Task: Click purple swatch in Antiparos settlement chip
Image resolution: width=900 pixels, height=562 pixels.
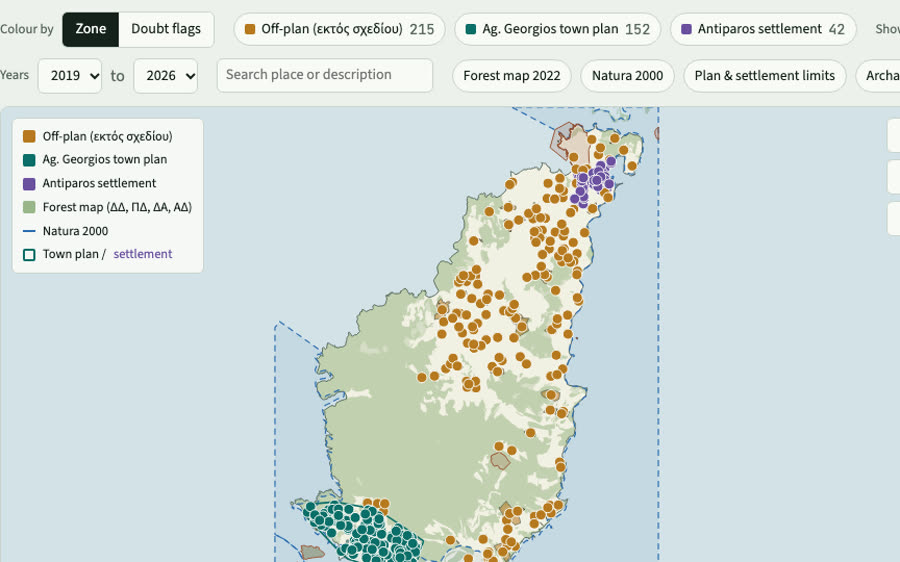Action: 686,29
